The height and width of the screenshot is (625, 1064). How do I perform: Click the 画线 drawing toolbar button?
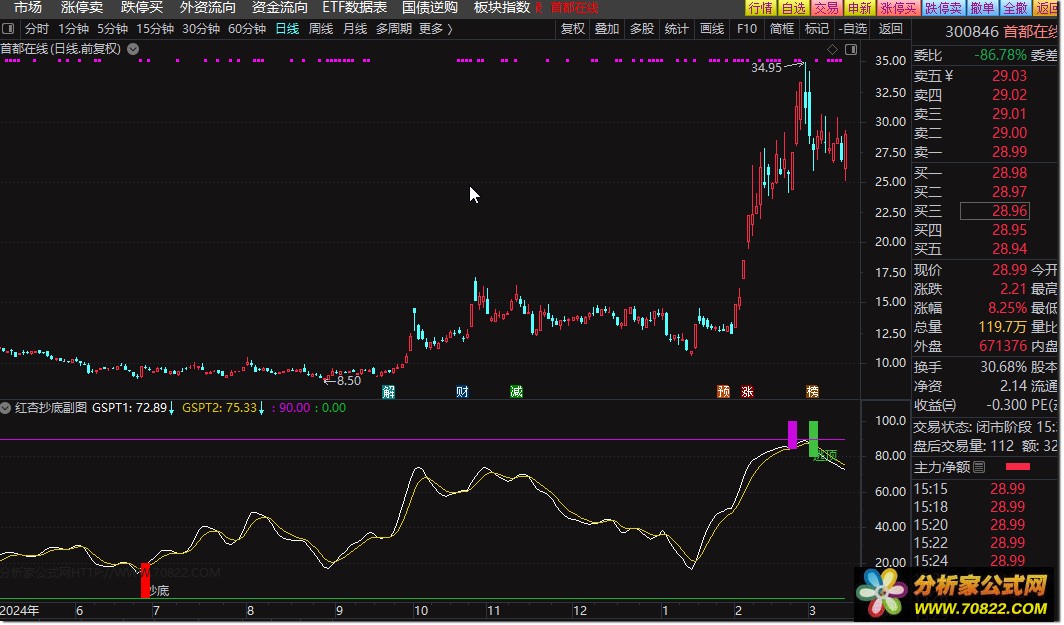pyautogui.click(x=712, y=29)
